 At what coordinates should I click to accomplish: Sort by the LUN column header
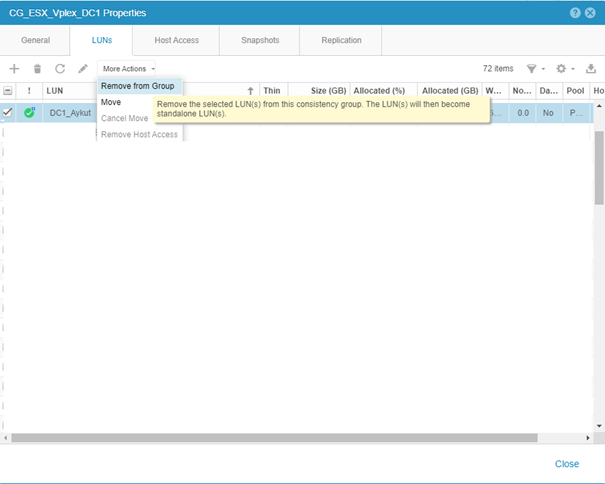55,91
